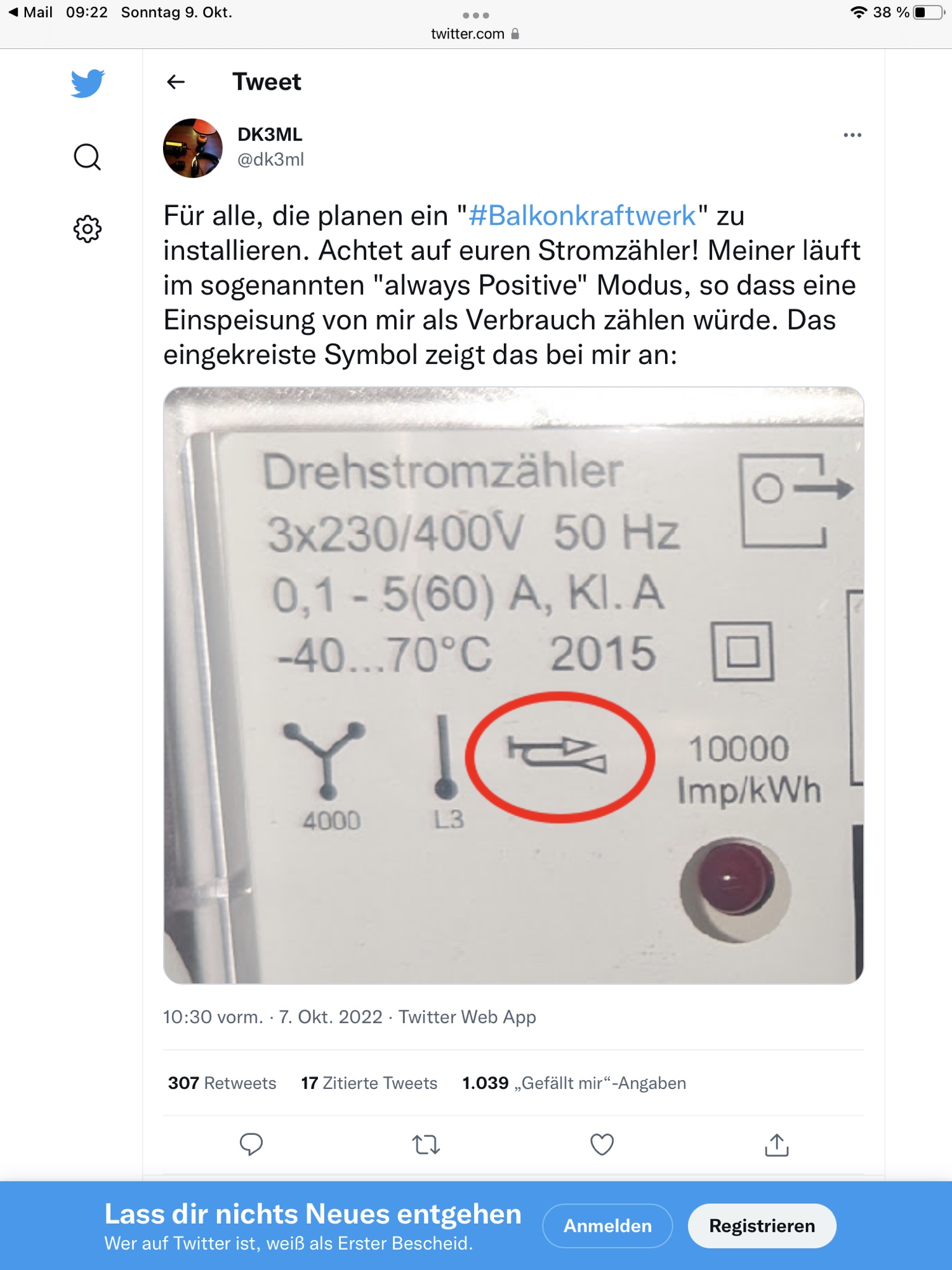952x1270 pixels.
Task: Open the search magnifier in sidebar
Action: pos(88,157)
